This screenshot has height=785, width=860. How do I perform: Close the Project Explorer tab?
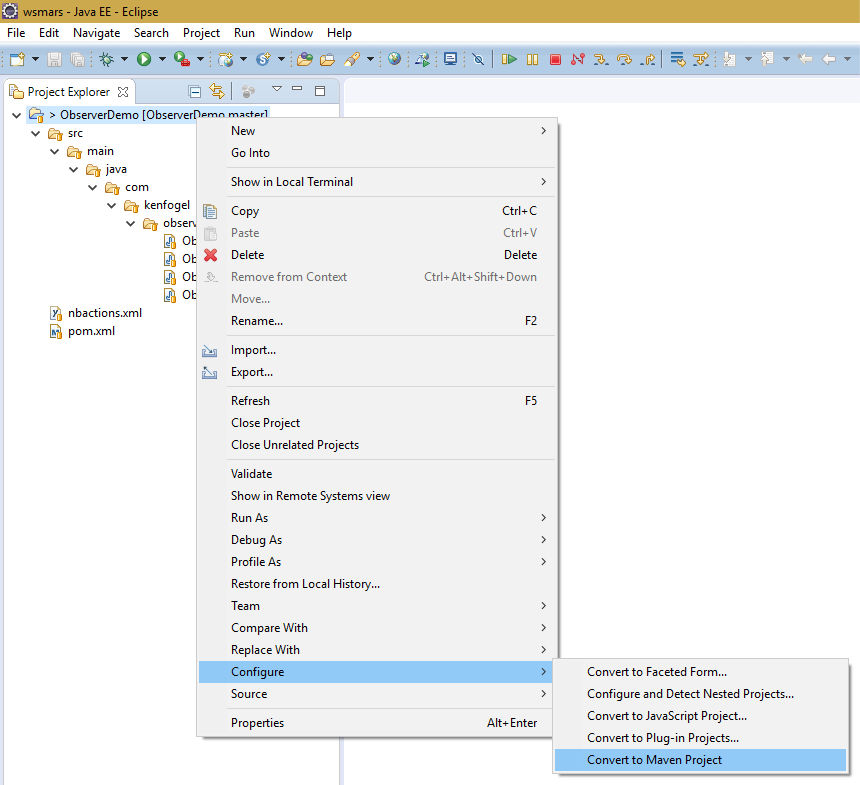124,92
